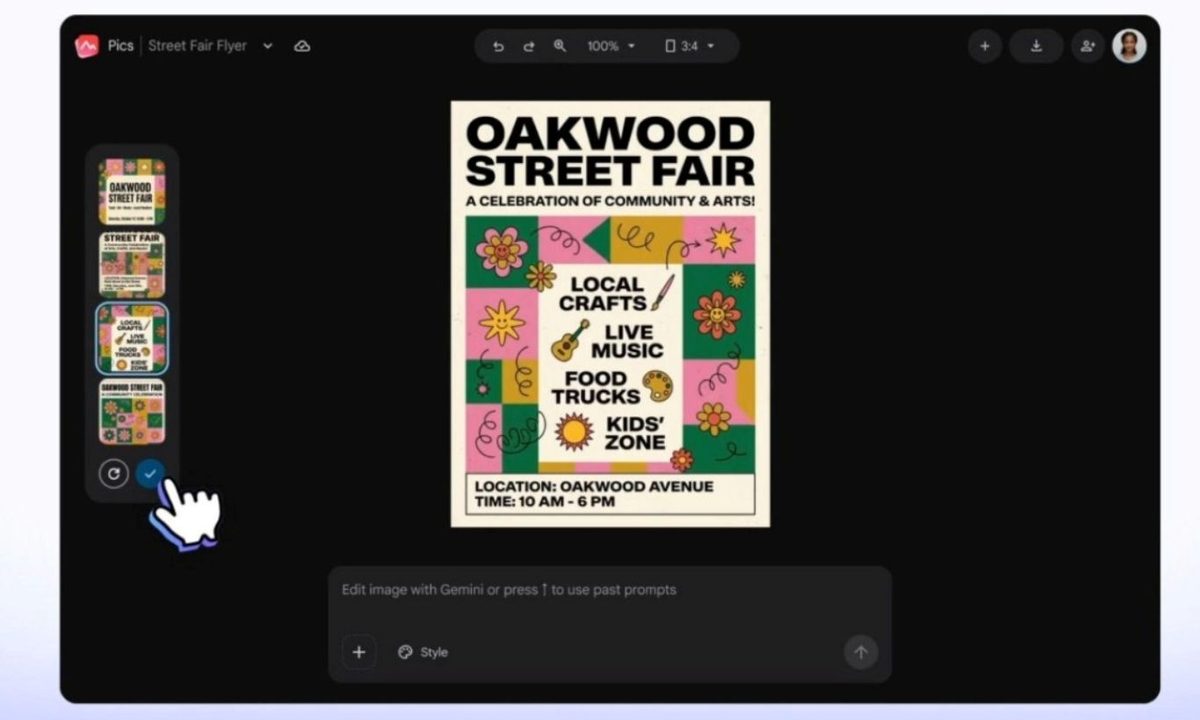
Task: Select the second flyer variation thumbnail
Action: click(132, 265)
